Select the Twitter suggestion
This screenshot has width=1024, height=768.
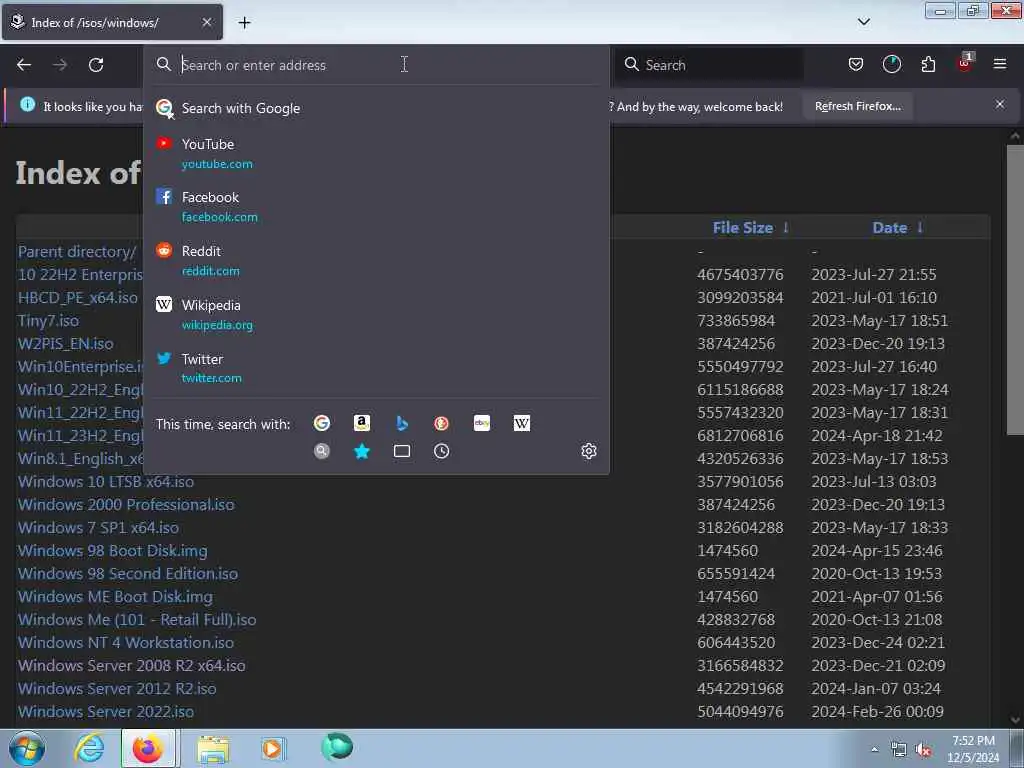click(377, 368)
